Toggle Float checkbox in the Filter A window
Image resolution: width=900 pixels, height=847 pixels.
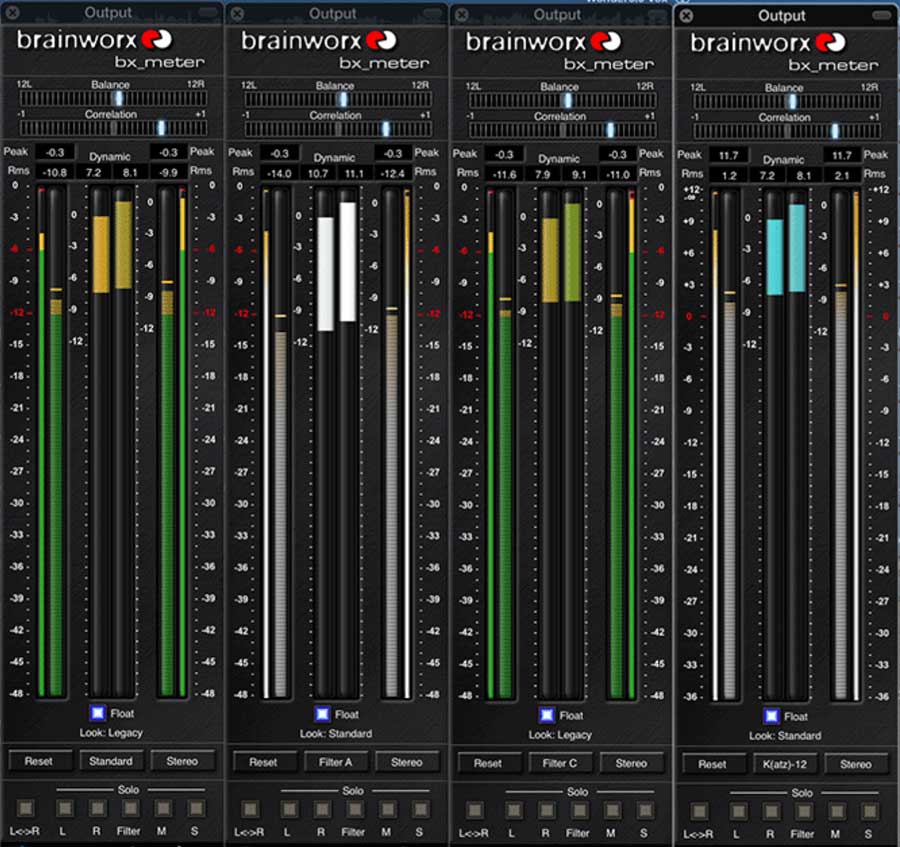click(x=323, y=714)
